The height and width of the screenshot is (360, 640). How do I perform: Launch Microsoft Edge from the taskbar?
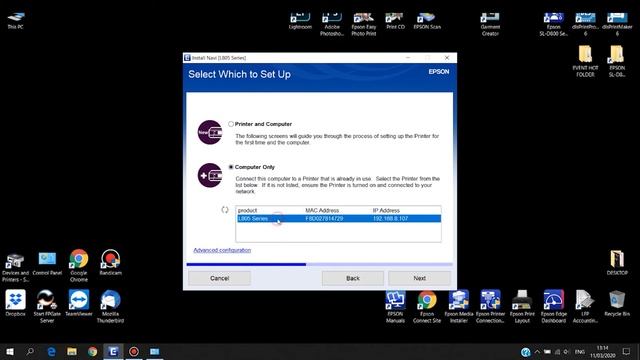51,351
